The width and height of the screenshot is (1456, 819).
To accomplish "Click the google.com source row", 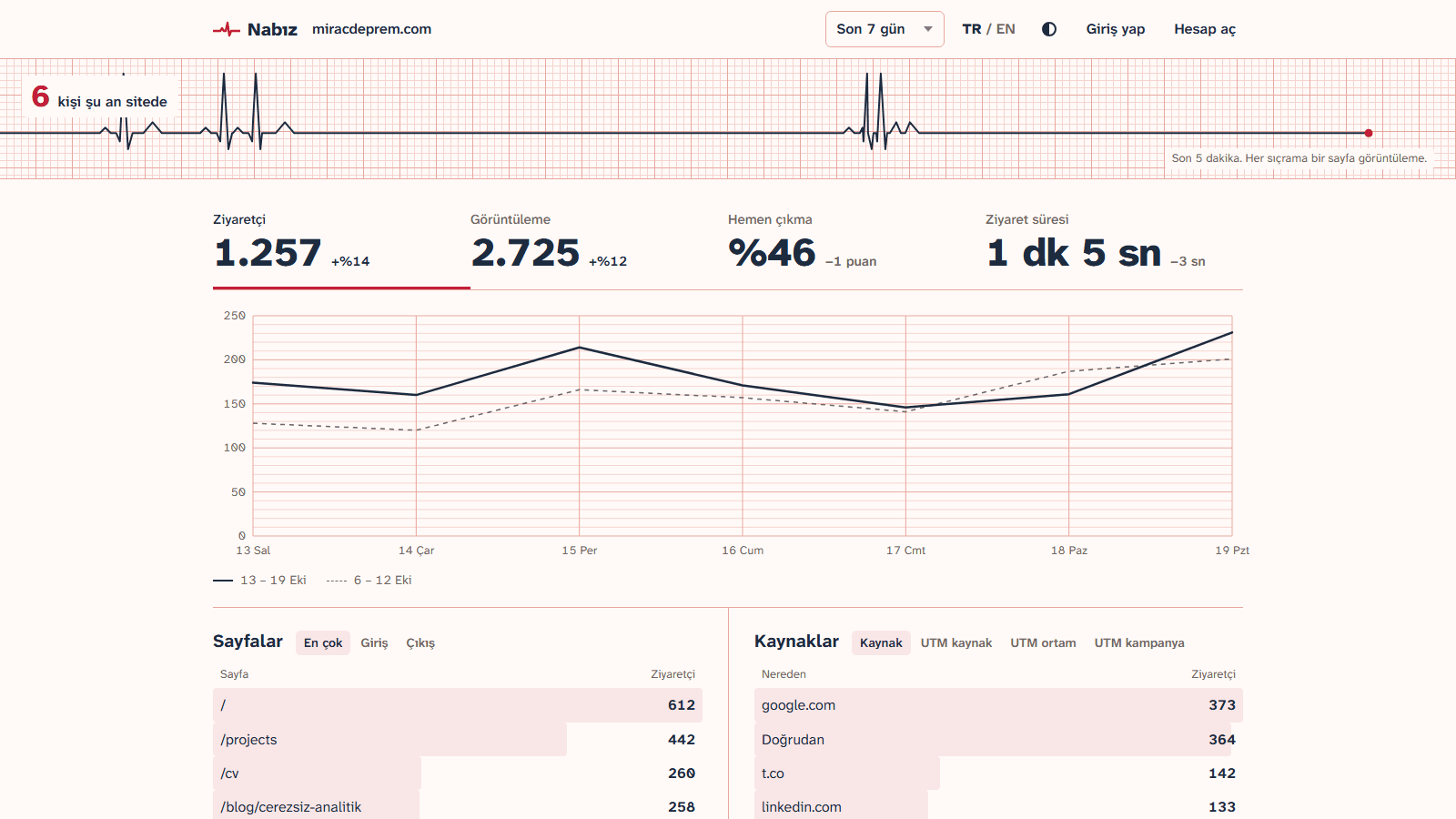I will click(x=998, y=705).
